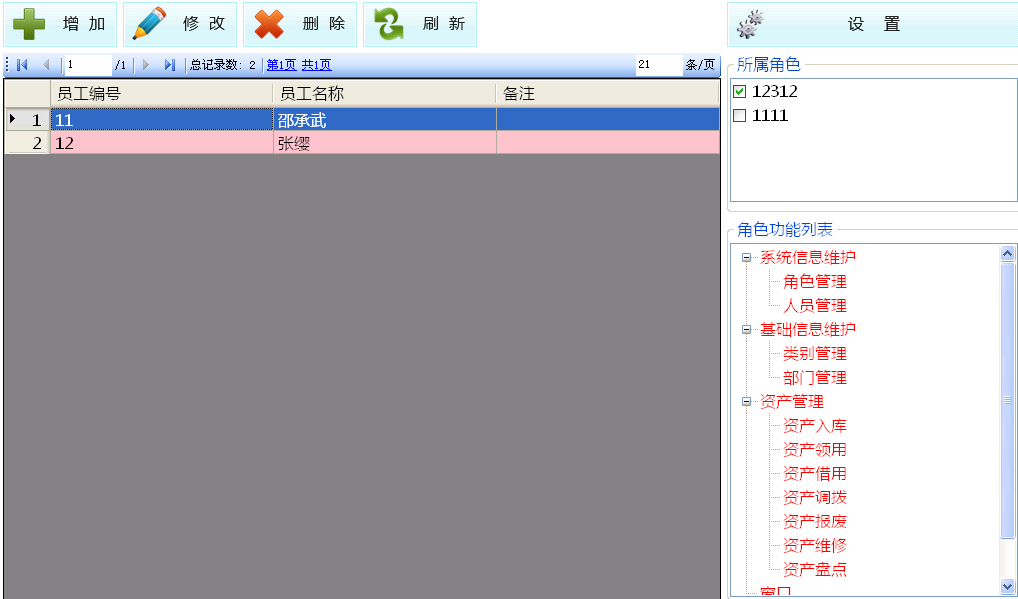Click the records-per-page input field
This screenshot has width=1018, height=599.
(x=657, y=65)
